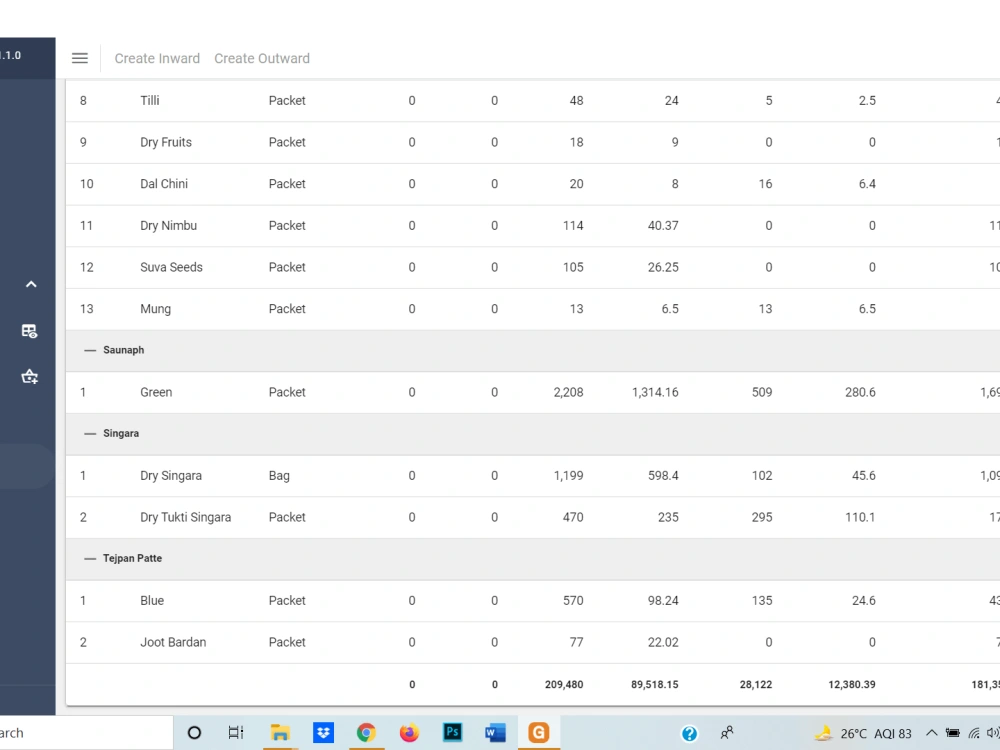Collapse the sidebar section with chevron up

[x=31, y=284]
